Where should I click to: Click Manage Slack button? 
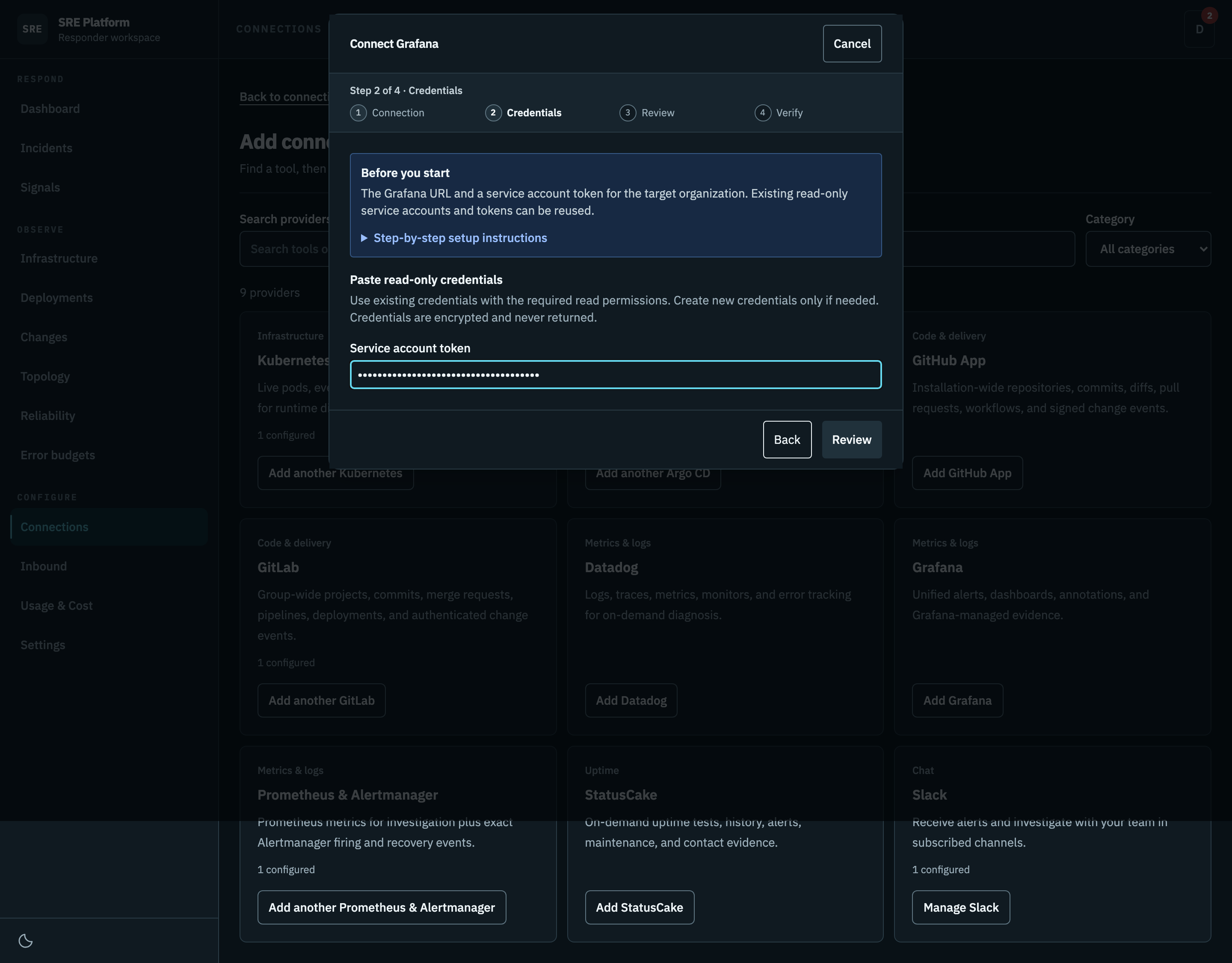point(961,907)
